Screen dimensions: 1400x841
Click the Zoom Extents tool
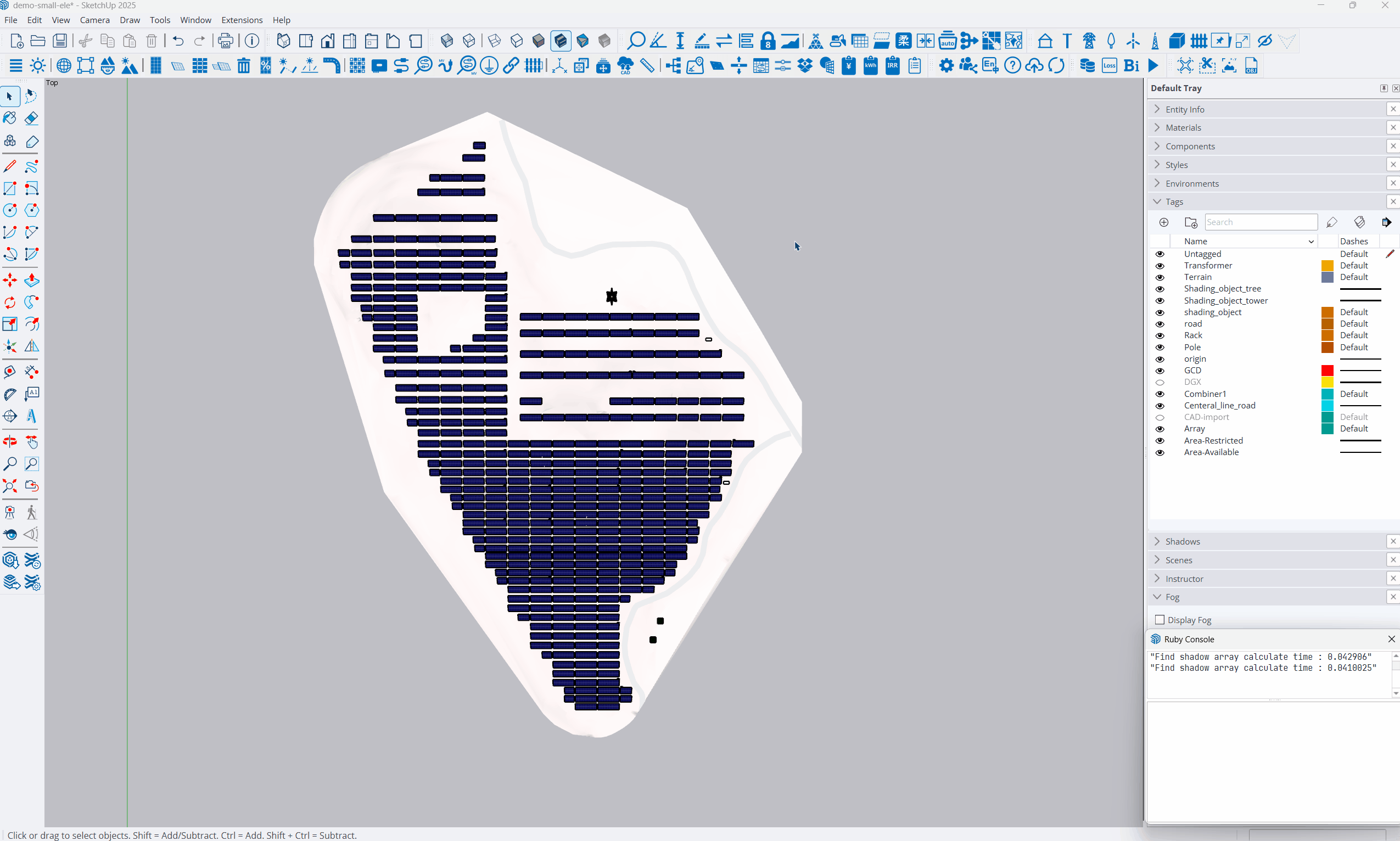click(x=10, y=486)
